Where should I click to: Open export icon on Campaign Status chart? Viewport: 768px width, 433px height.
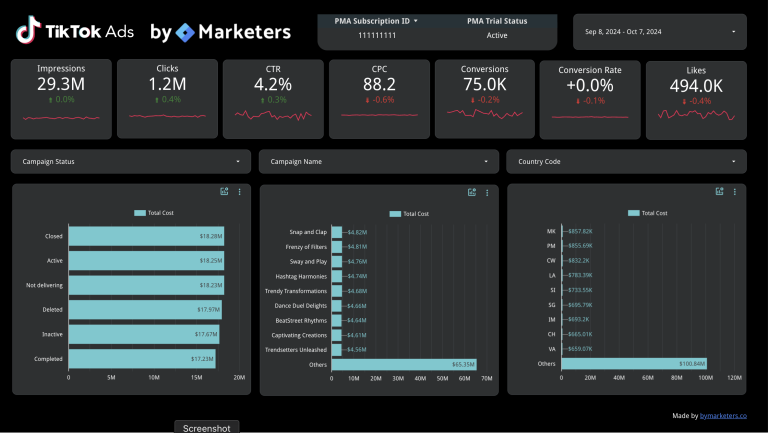click(x=225, y=192)
